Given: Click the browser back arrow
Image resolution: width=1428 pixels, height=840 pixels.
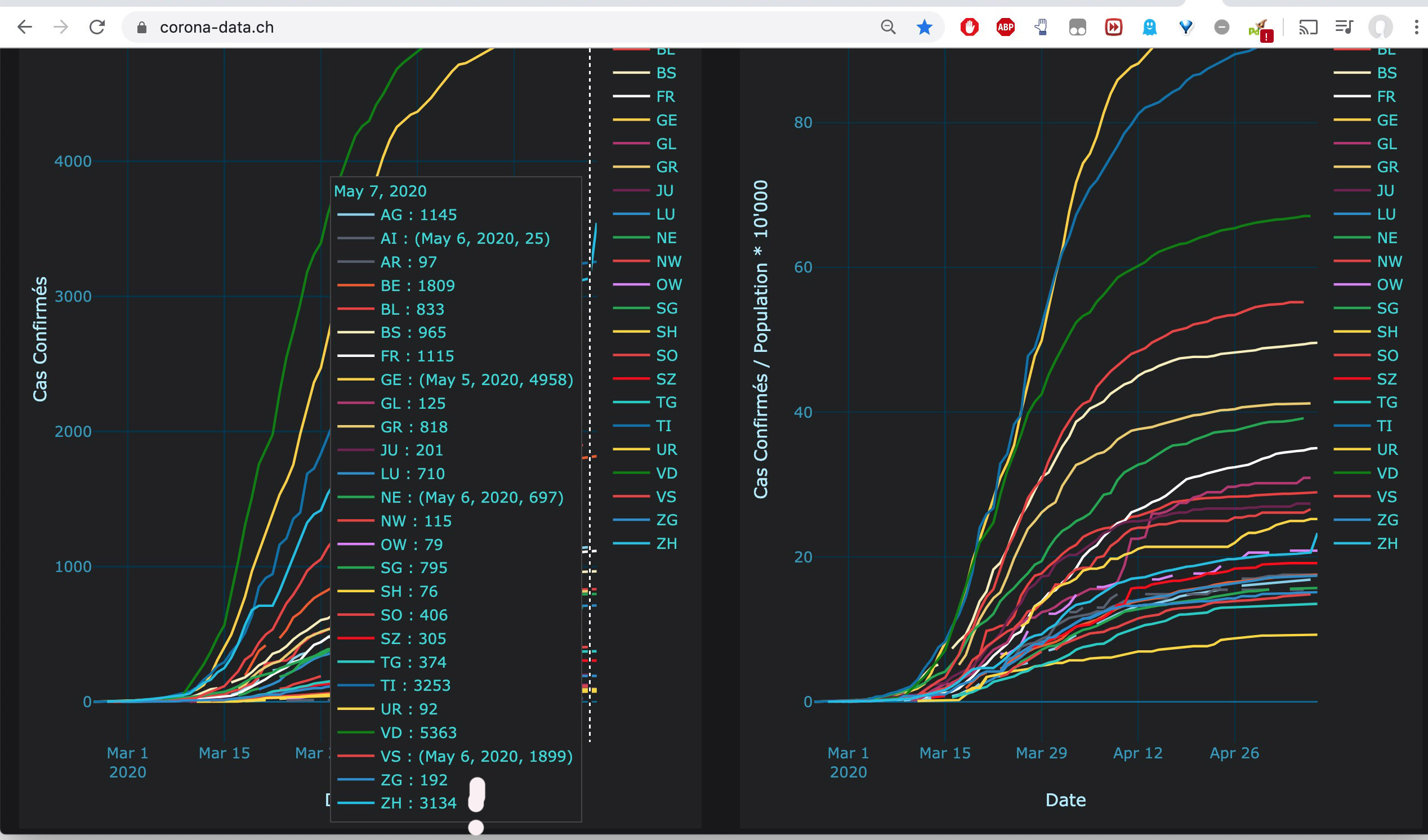Looking at the screenshot, I should pos(25,26).
